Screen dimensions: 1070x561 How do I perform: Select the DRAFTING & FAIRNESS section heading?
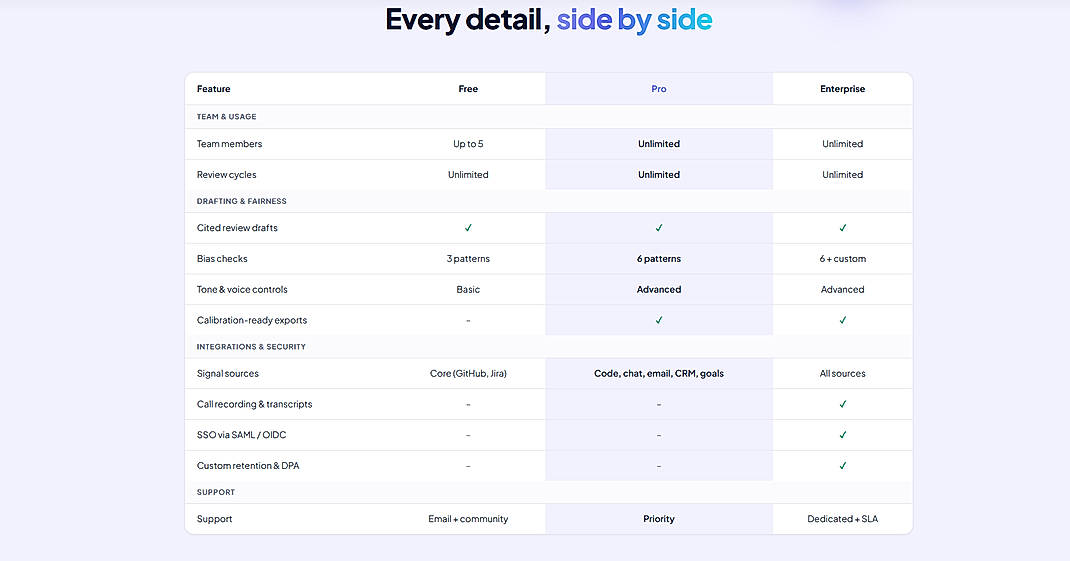click(x=242, y=201)
